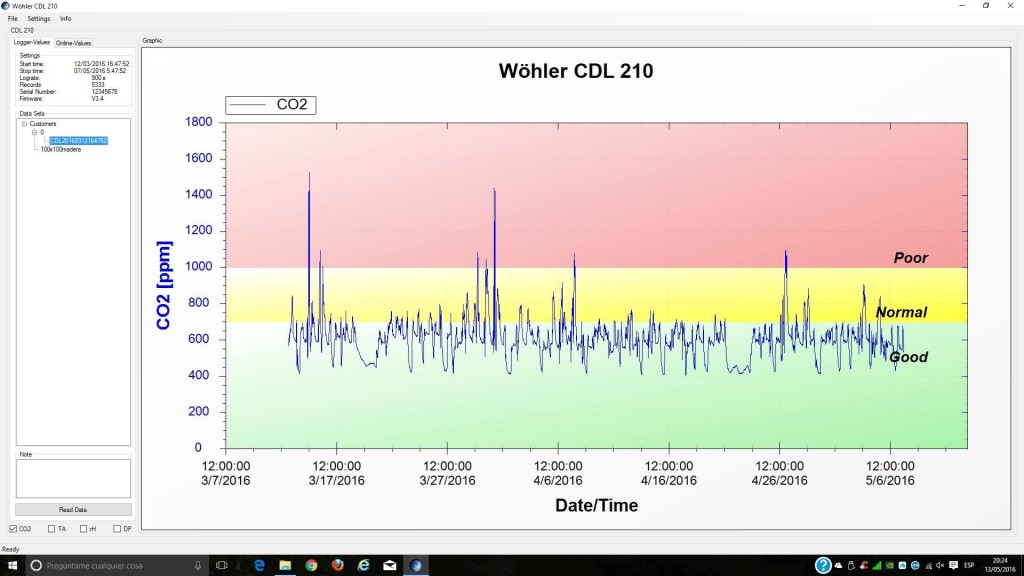This screenshot has height=576, width=1024.
Task: Enable the rH checkbox
Action: [84, 529]
